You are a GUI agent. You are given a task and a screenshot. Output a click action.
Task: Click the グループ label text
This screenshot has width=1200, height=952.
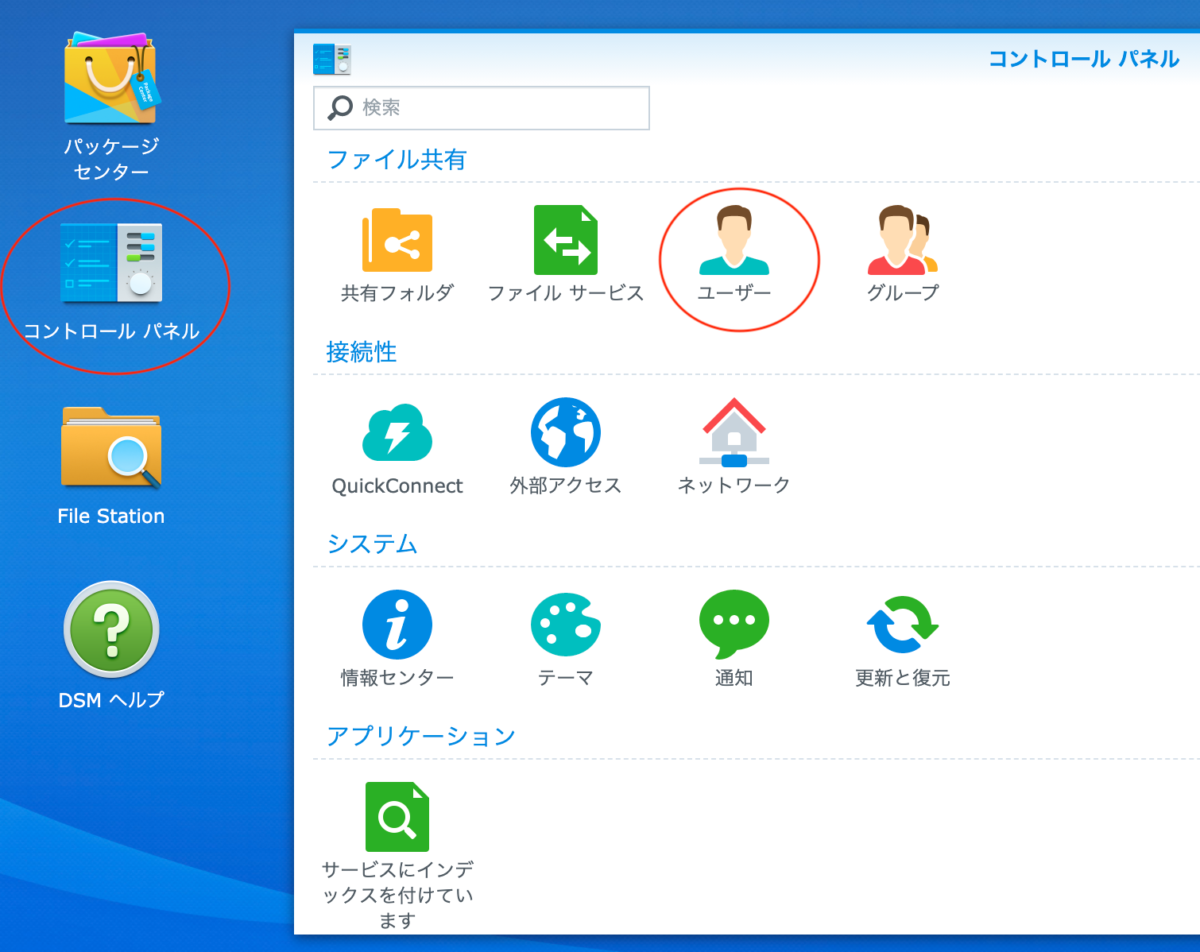coord(903,293)
